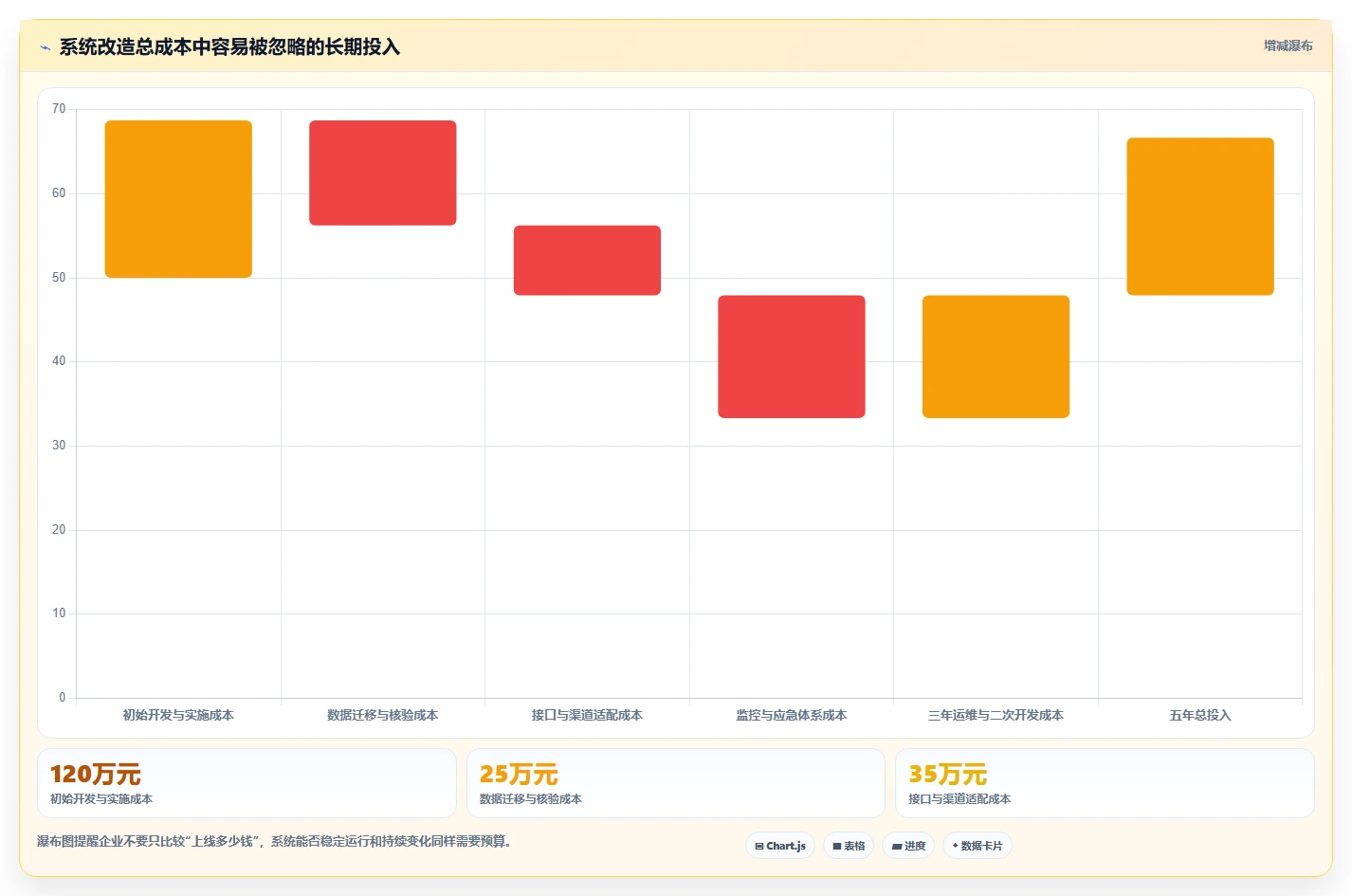The image size is (1352, 896).
Task: Click x-axis label 接口与渠道适配成本
Action: point(587,715)
